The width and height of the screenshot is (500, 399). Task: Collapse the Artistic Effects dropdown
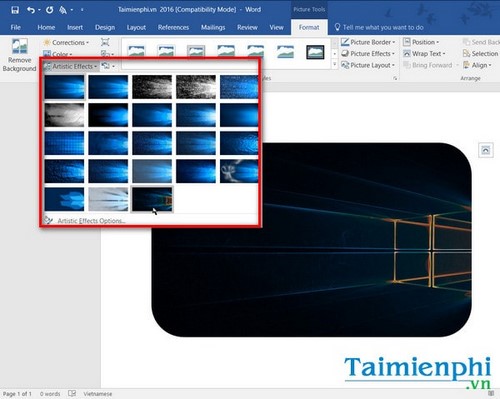tap(71, 66)
